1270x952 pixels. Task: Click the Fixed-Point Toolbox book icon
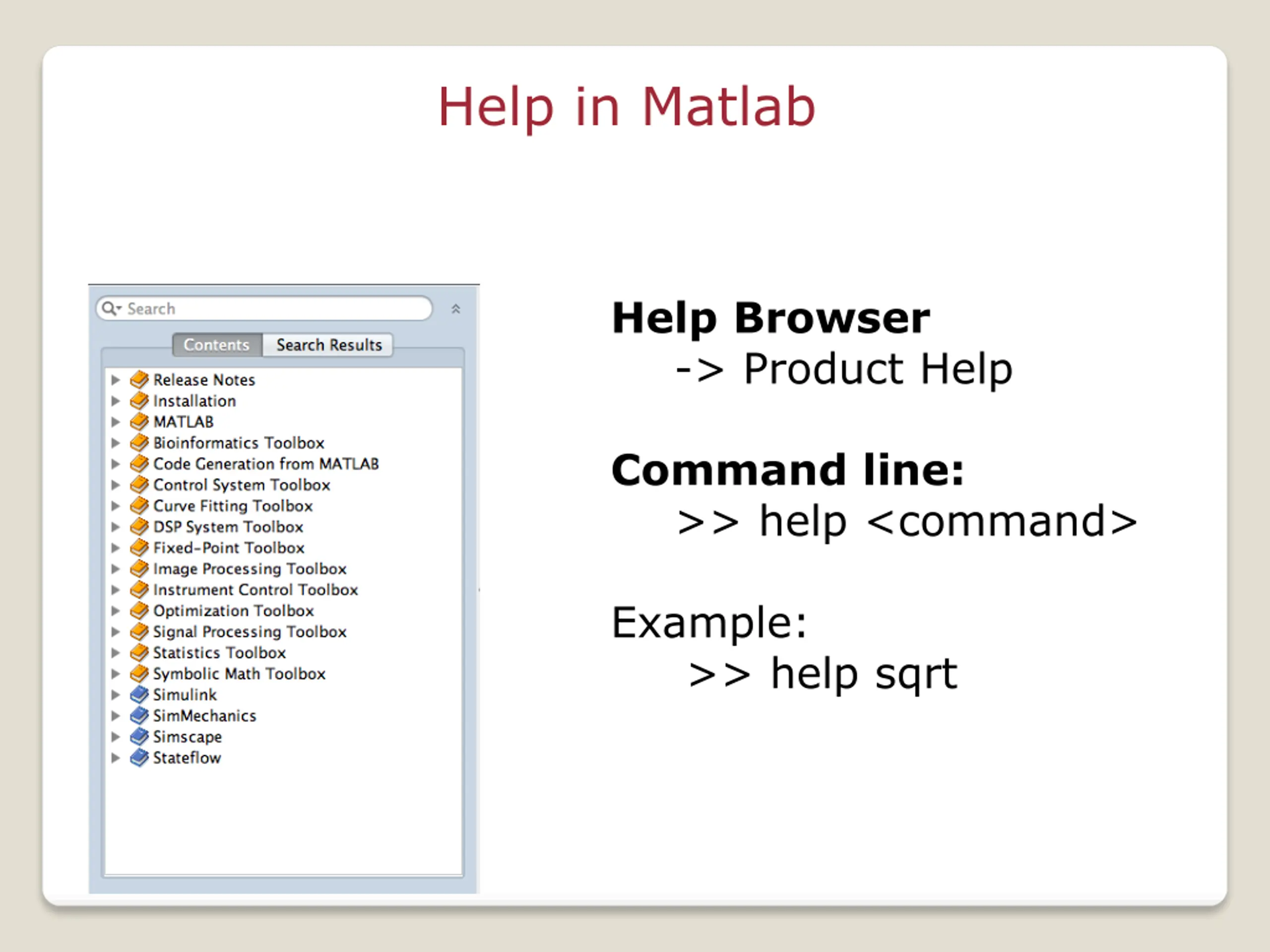click(139, 547)
